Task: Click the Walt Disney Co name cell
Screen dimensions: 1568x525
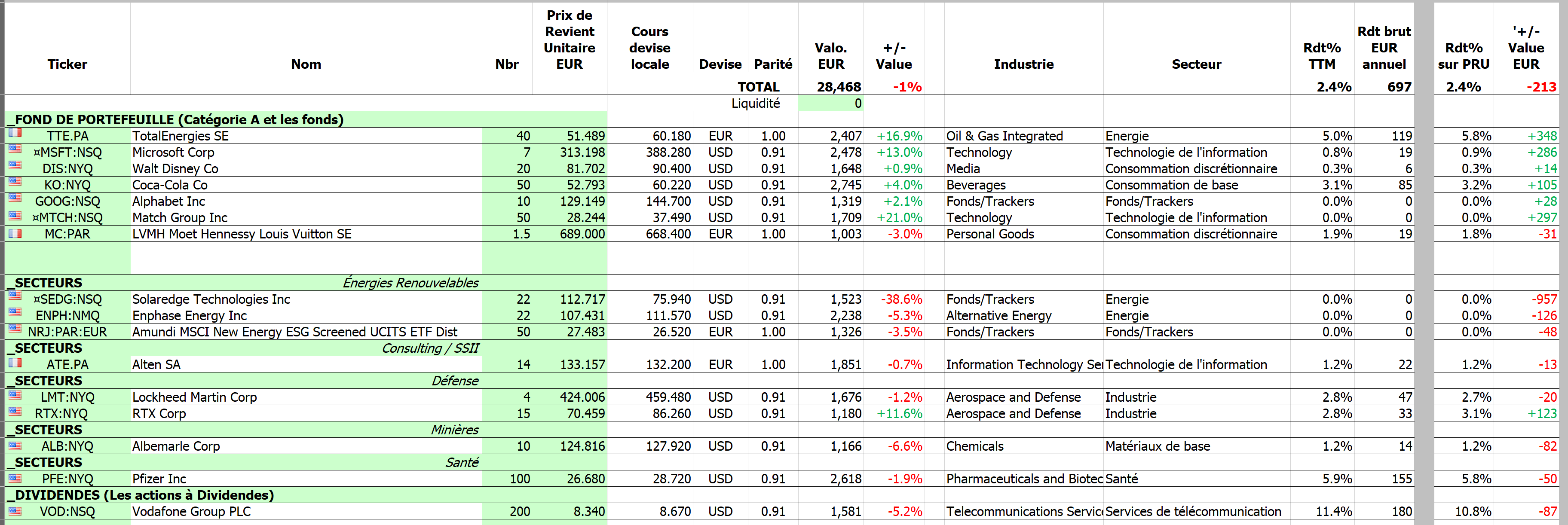Action: pos(306,168)
